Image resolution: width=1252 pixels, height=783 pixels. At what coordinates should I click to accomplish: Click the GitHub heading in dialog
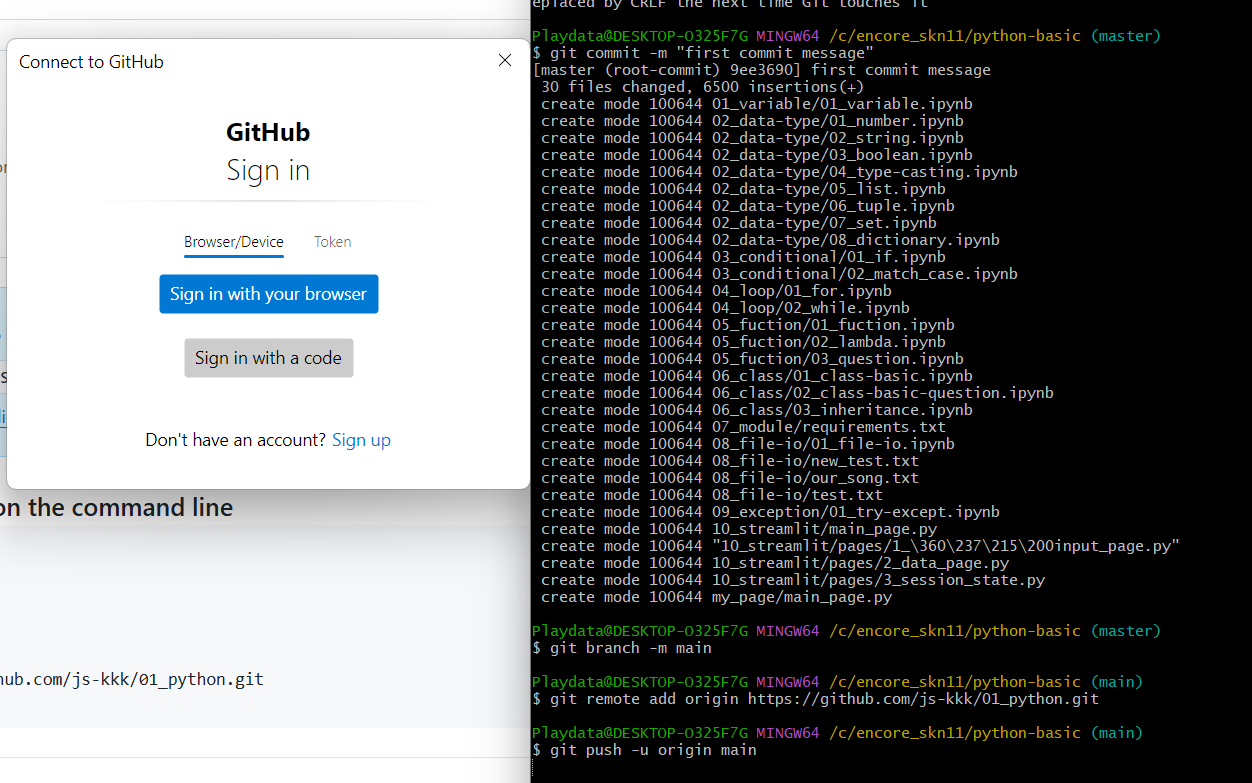(x=268, y=132)
